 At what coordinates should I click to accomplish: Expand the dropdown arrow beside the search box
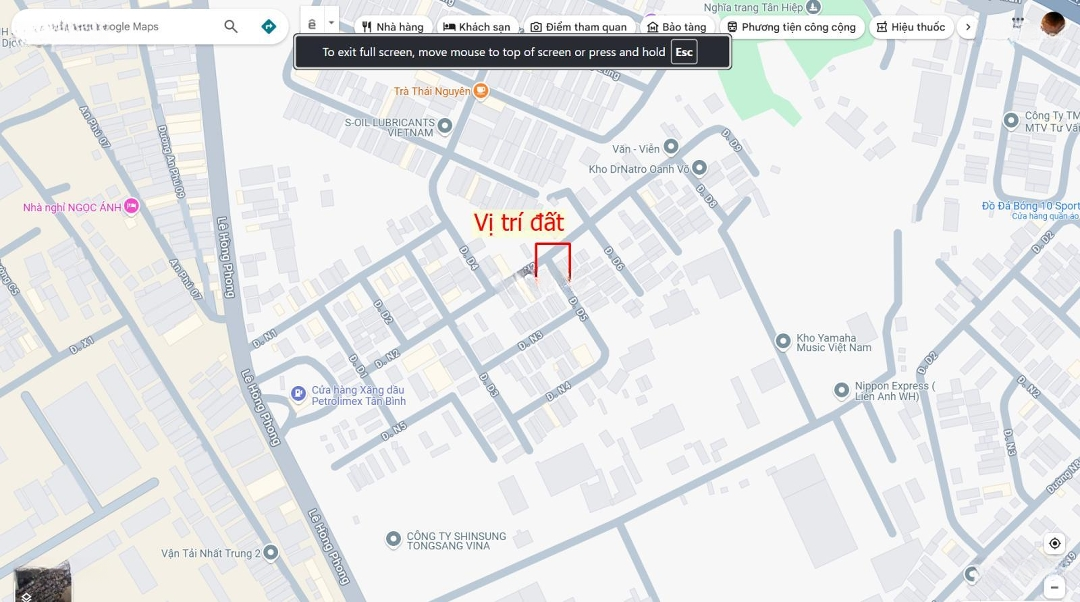click(331, 23)
